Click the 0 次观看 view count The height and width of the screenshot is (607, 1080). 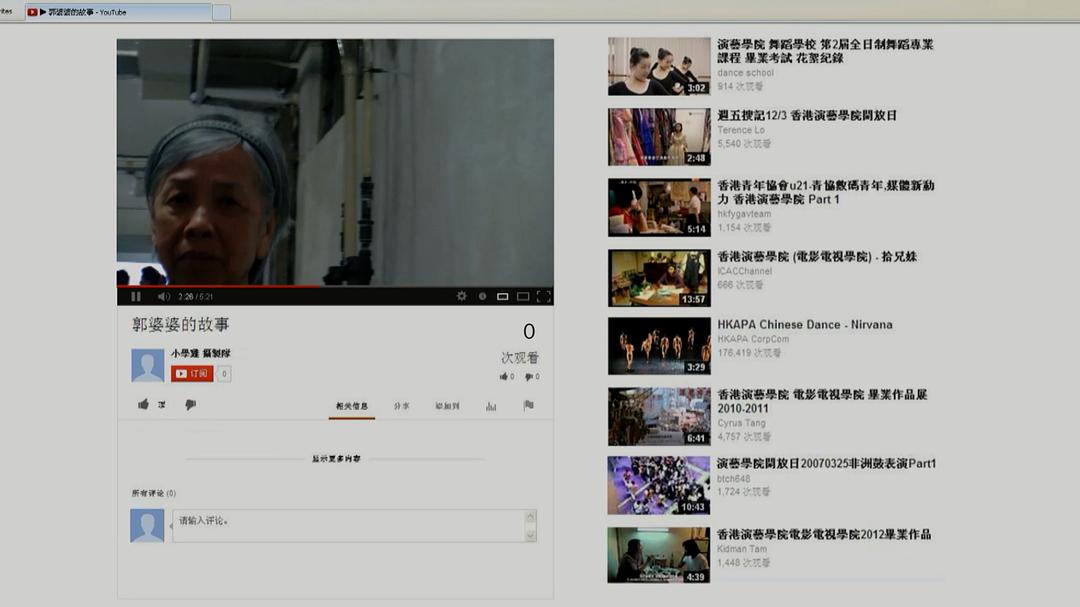(521, 342)
